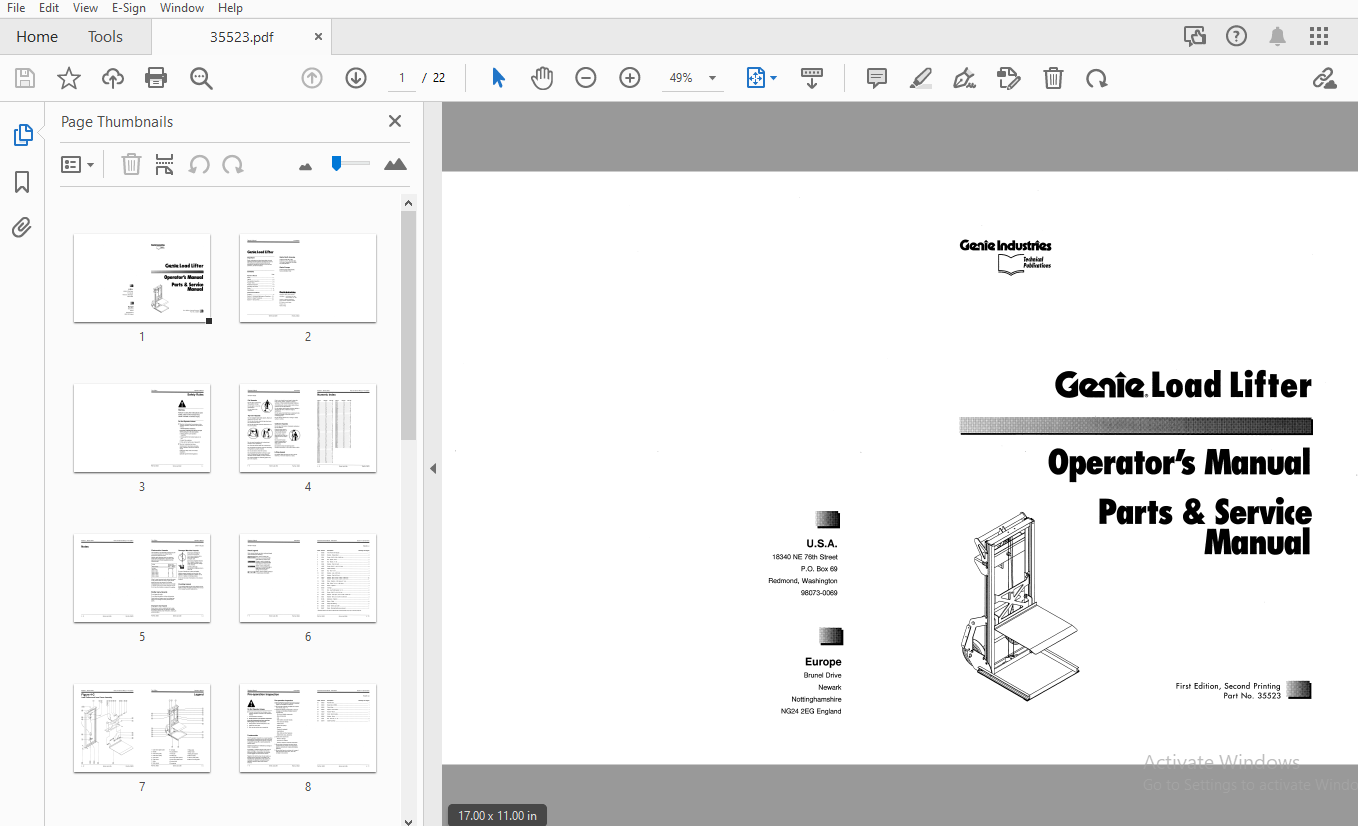Upload the file to cloud storage
The width and height of the screenshot is (1358, 826).
pos(113,78)
